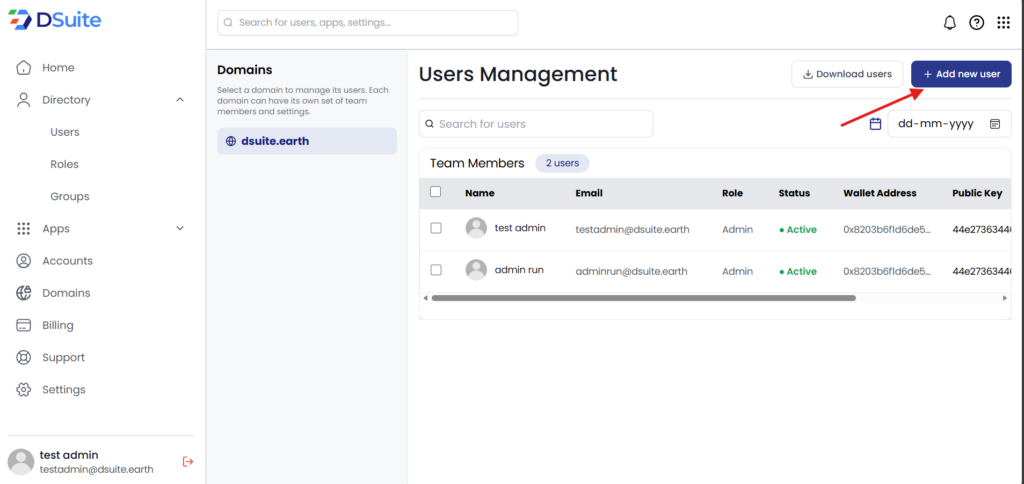Click the calendar icon inside date field
Image resolution: width=1024 pixels, height=484 pixels.
(x=995, y=124)
